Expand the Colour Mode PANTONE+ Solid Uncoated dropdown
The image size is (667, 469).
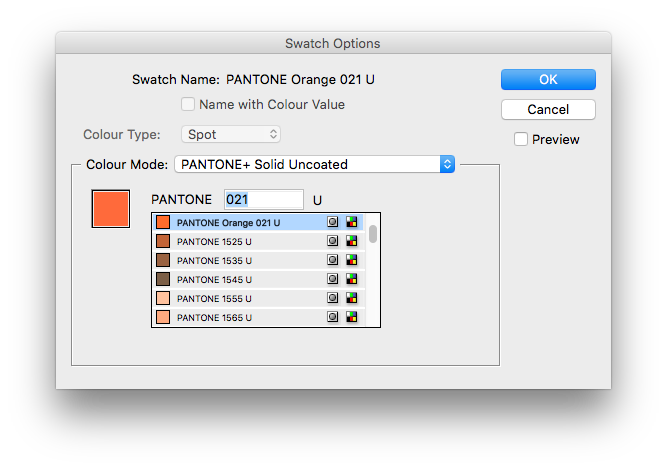point(314,164)
